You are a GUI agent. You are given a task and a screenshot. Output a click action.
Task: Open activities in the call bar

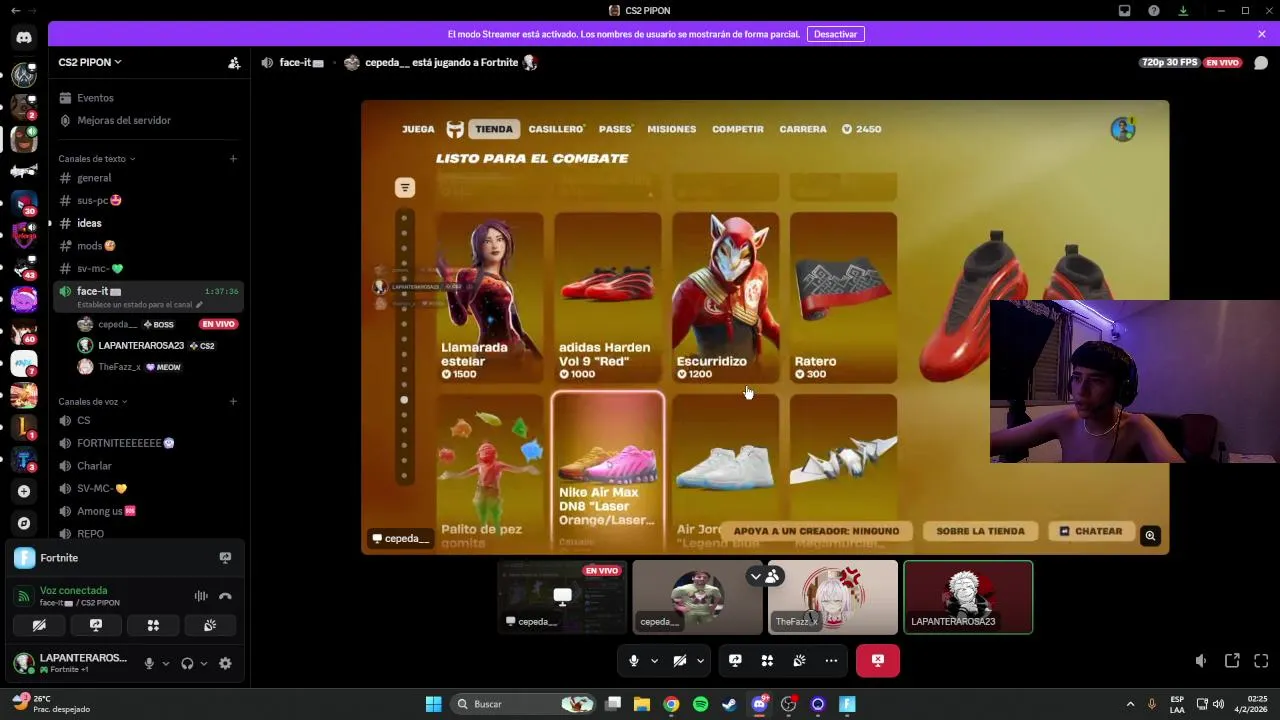[767, 660]
